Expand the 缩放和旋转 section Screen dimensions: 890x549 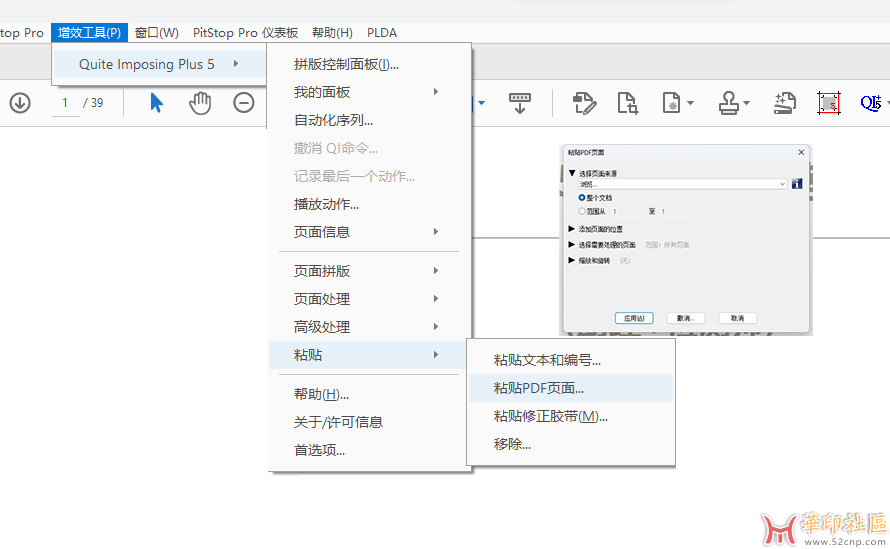point(572,261)
